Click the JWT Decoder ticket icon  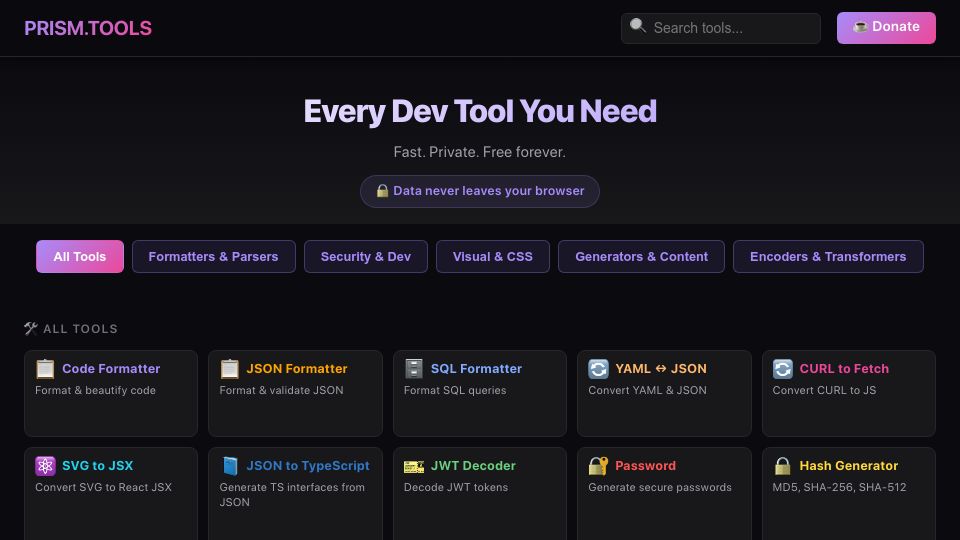[x=414, y=467]
